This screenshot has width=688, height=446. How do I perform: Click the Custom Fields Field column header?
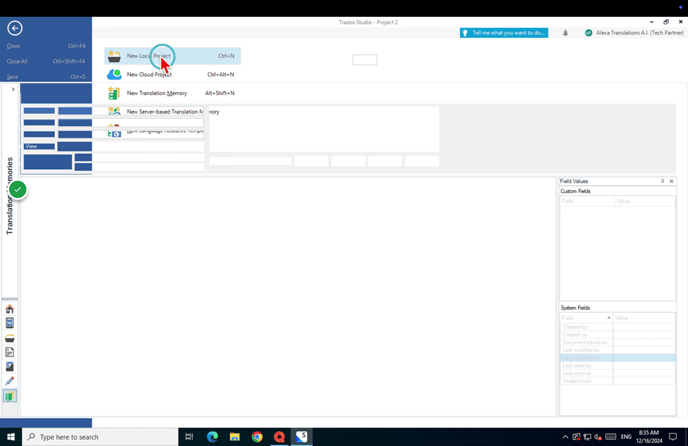[587, 201]
